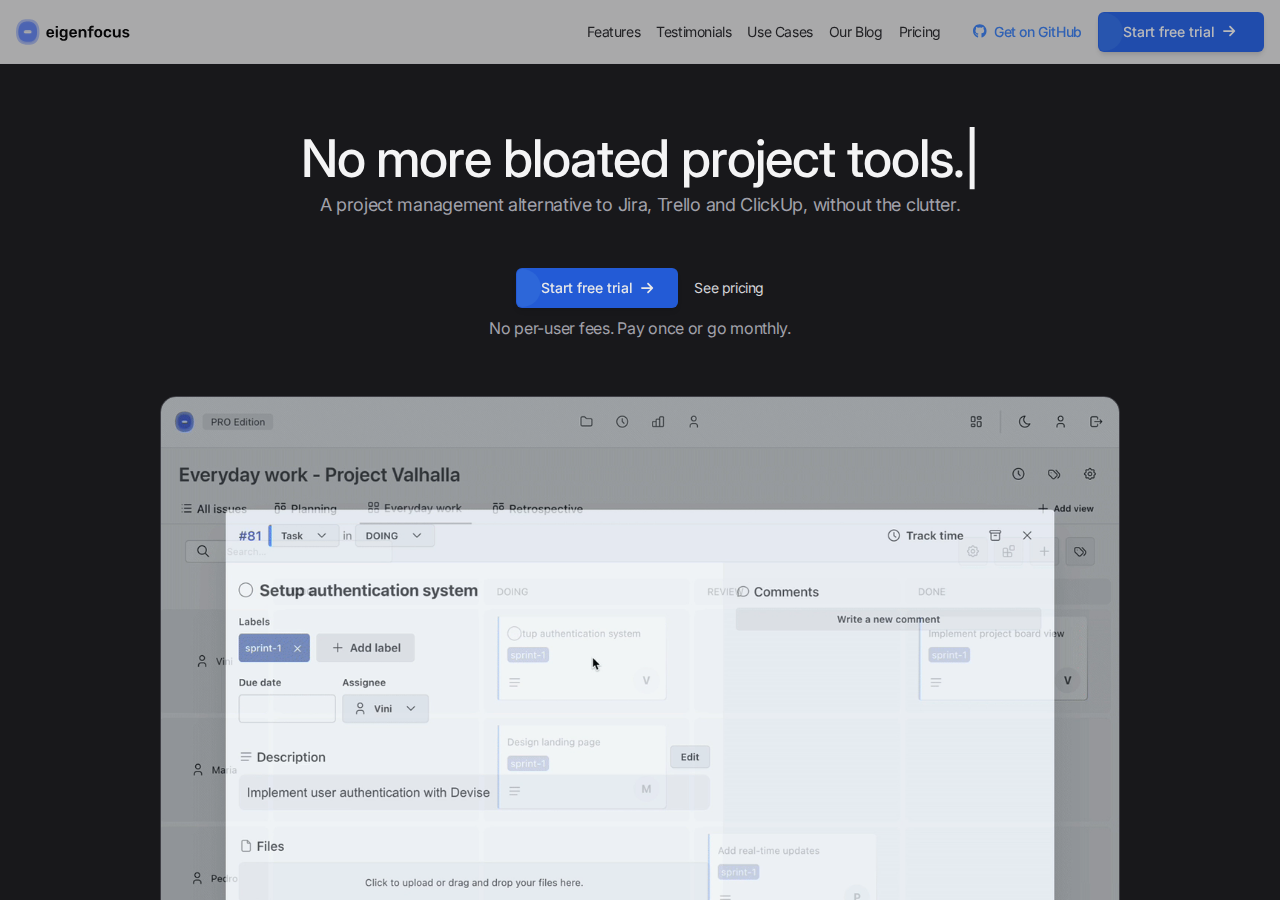Go to Features in the navbar

pyautogui.click(x=614, y=32)
